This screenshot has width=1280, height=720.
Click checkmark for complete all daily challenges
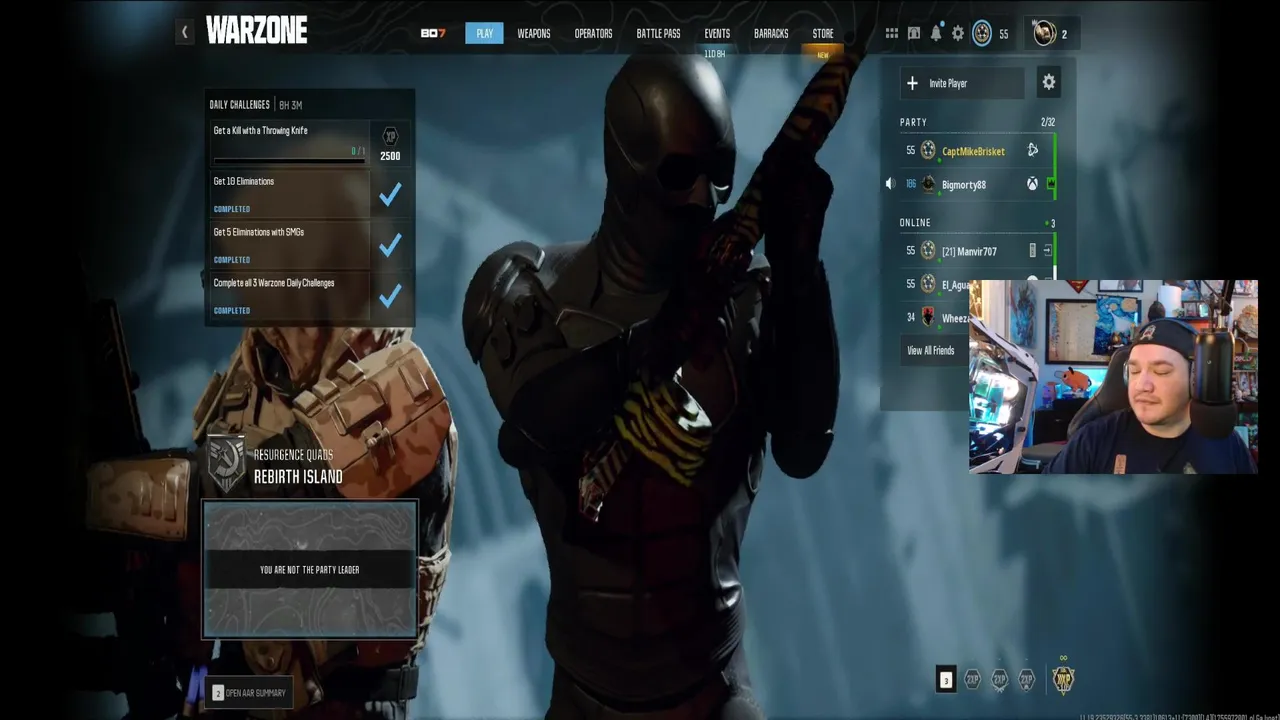[390, 296]
